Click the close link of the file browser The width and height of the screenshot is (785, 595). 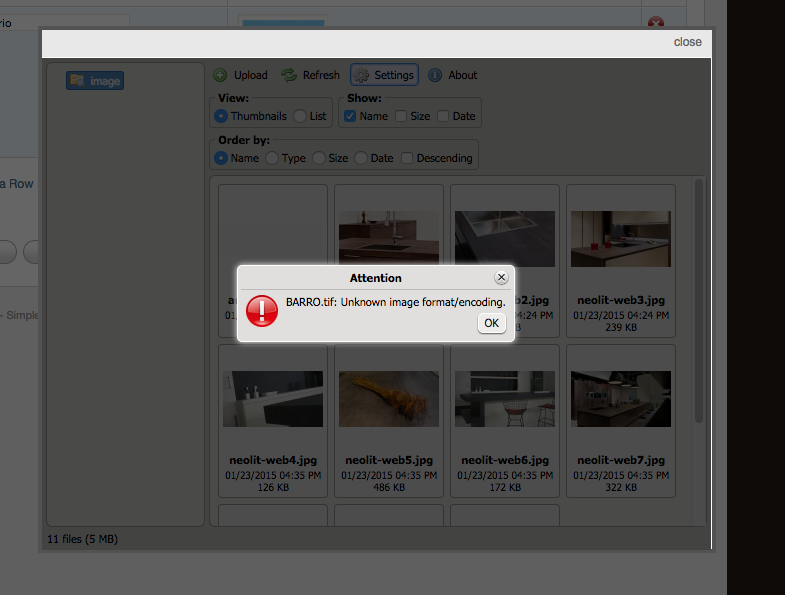(687, 42)
